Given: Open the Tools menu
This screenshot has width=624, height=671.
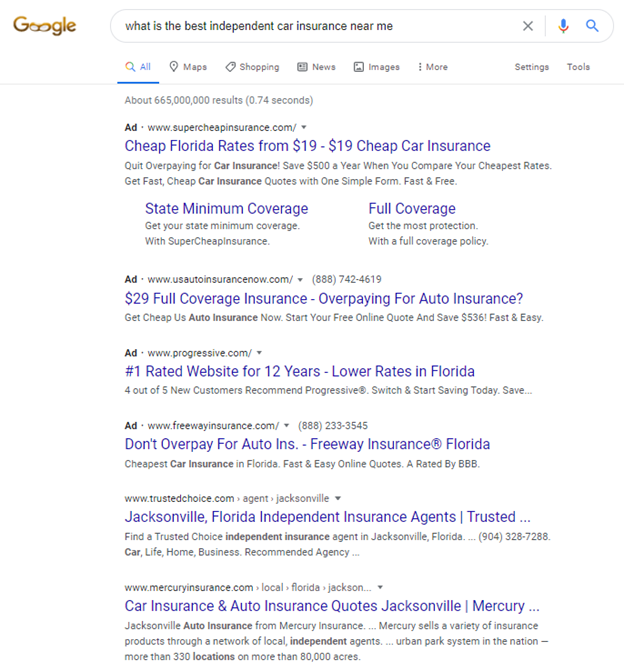Looking at the screenshot, I should (578, 67).
